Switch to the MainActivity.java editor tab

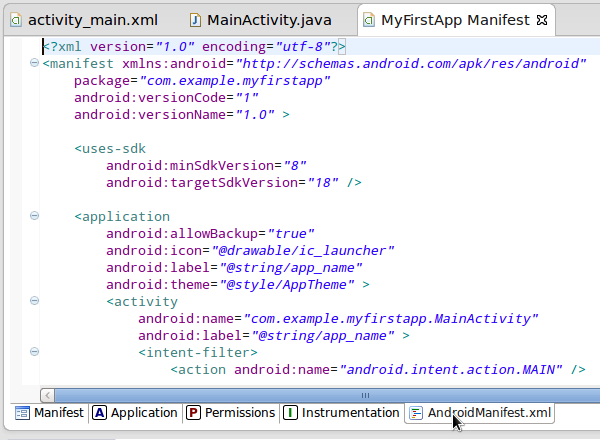268,20
